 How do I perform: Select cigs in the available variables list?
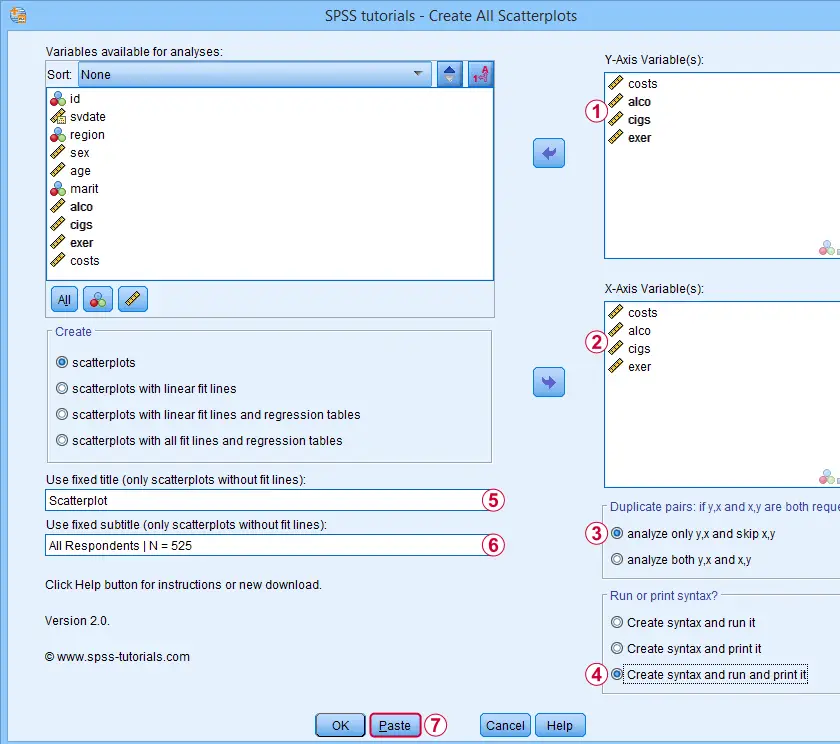coord(81,225)
